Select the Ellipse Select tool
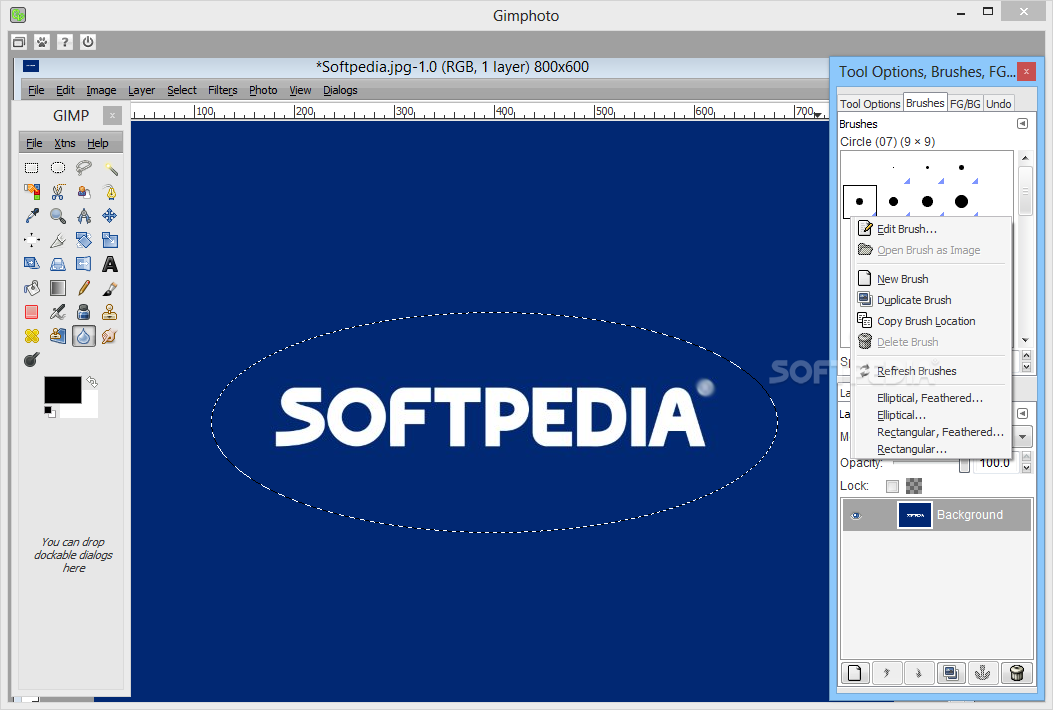Image resolution: width=1053 pixels, height=710 pixels. point(58,168)
